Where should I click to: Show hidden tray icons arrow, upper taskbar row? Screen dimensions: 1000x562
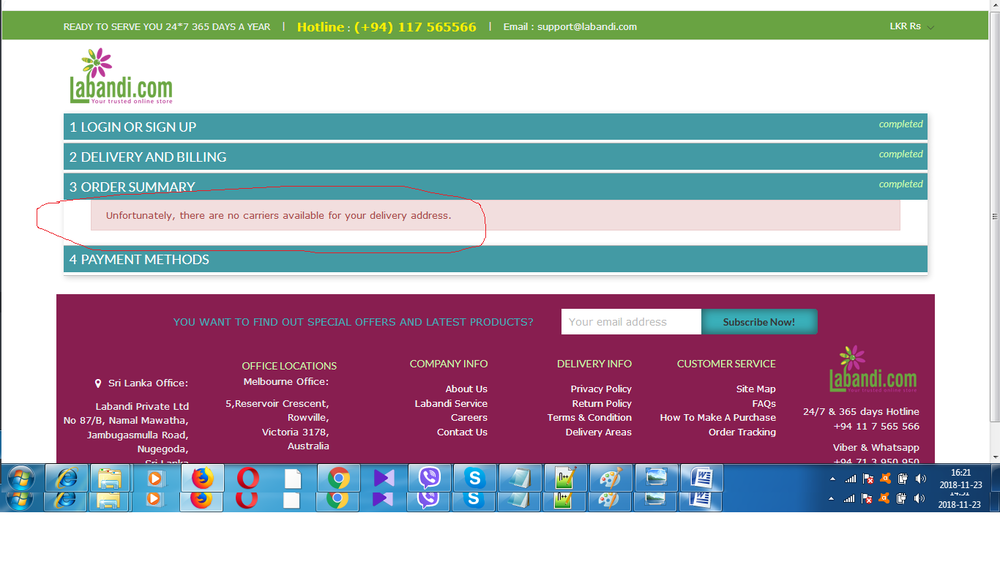tap(832, 479)
